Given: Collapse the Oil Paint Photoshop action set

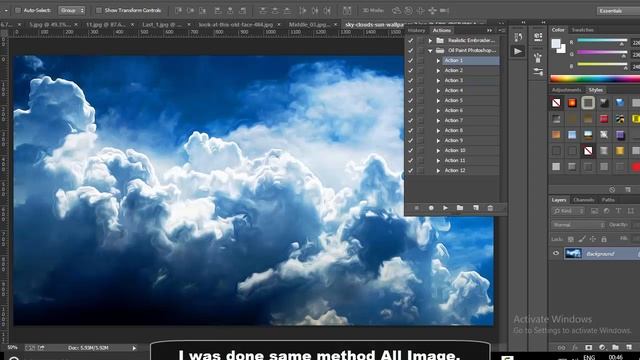Looking at the screenshot, I should click(x=430, y=51).
